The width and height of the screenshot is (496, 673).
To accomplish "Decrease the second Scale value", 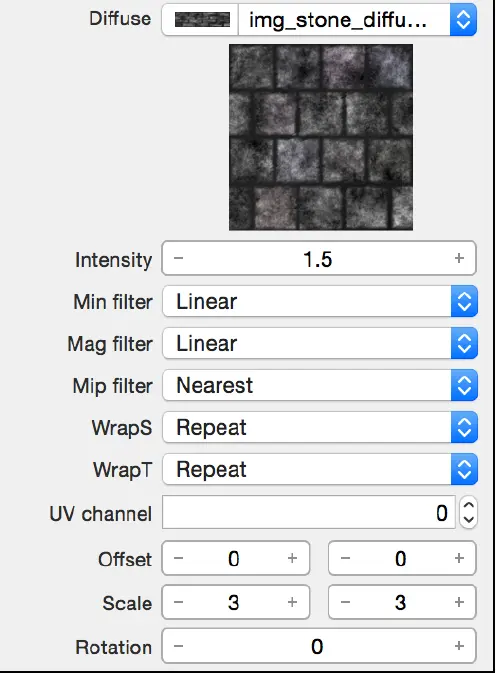I will click(345, 602).
